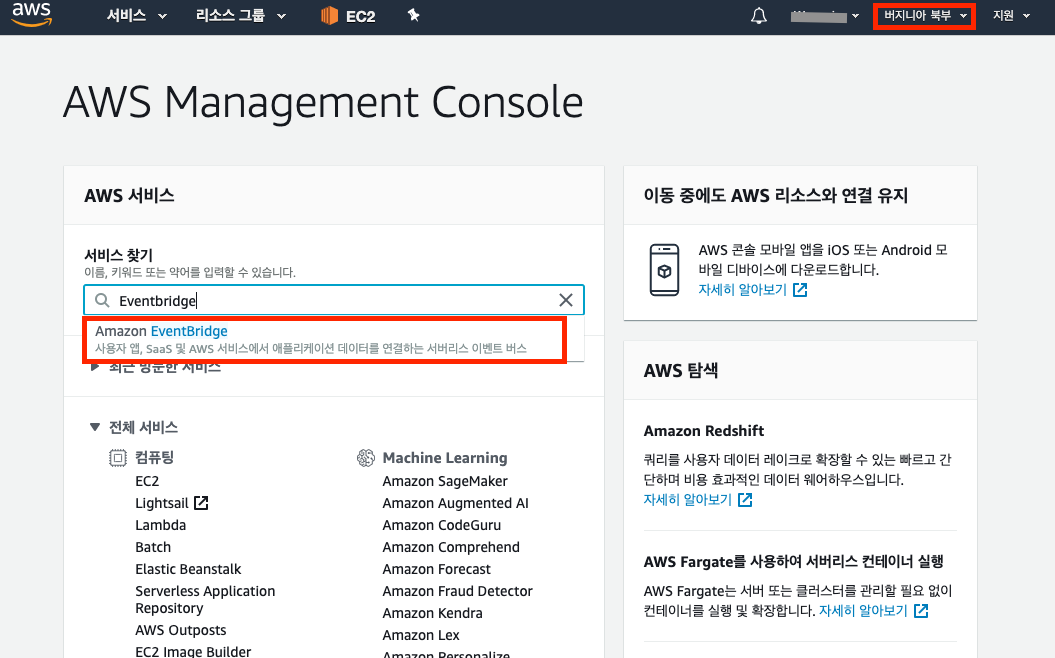Click the search magnifier icon
The image size is (1055, 658).
click(x=102, y=300)
